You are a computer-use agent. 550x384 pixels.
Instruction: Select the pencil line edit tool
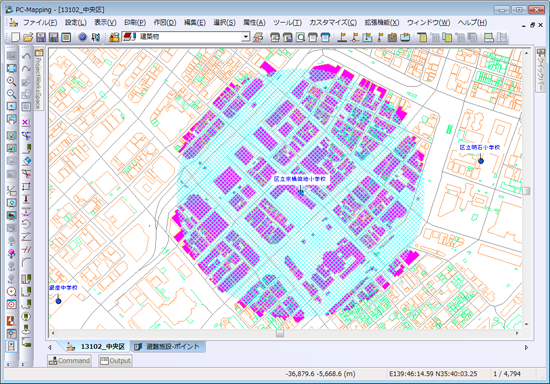pos(26,148)
